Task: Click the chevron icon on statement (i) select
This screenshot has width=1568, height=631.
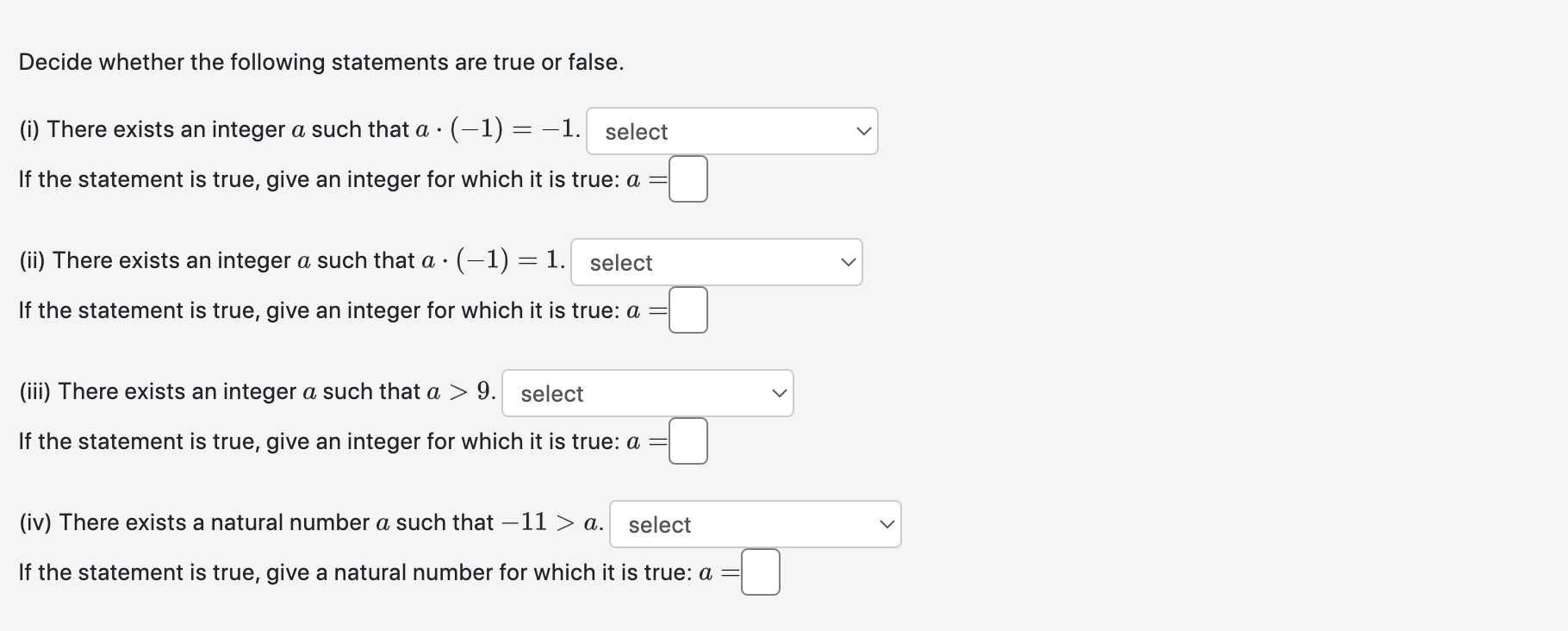Action: tap(862, 130)
